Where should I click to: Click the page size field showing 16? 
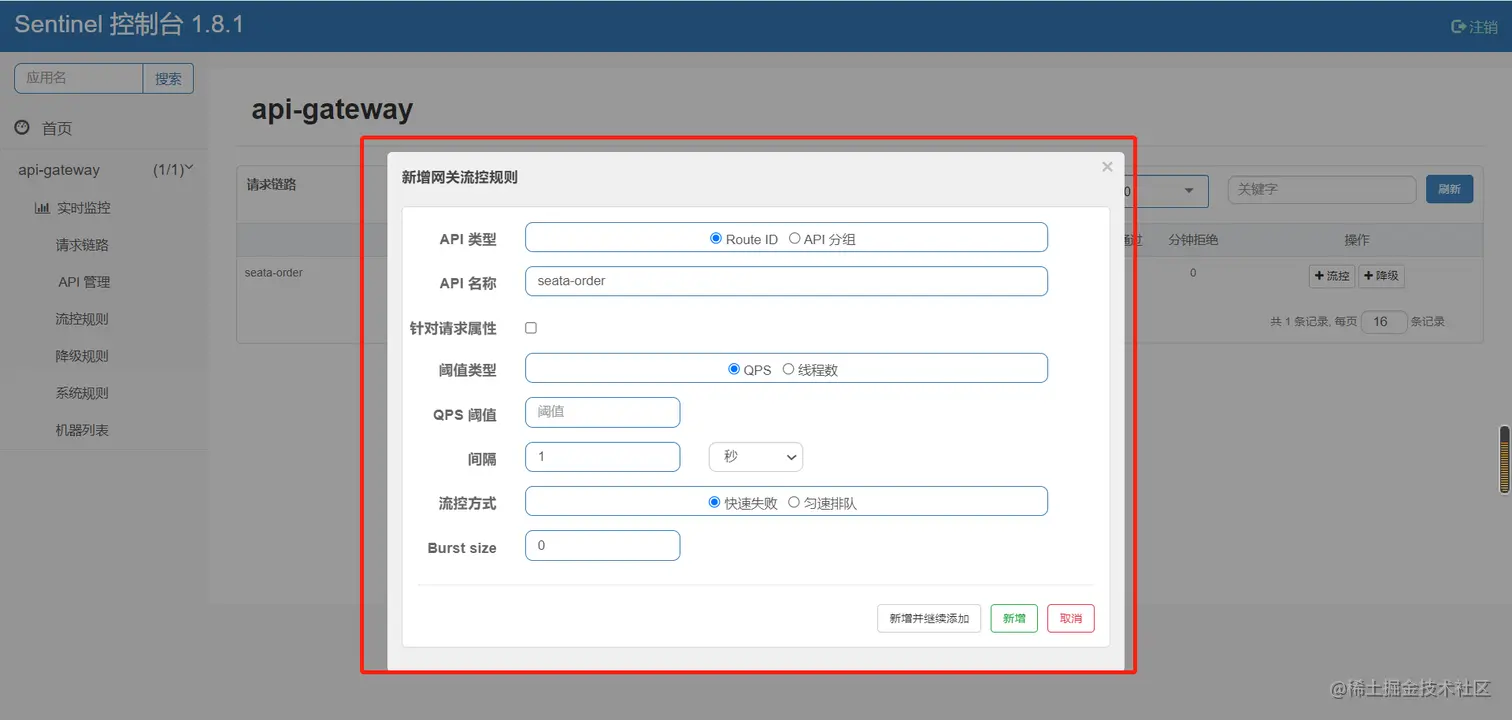tap(1383, 322)
